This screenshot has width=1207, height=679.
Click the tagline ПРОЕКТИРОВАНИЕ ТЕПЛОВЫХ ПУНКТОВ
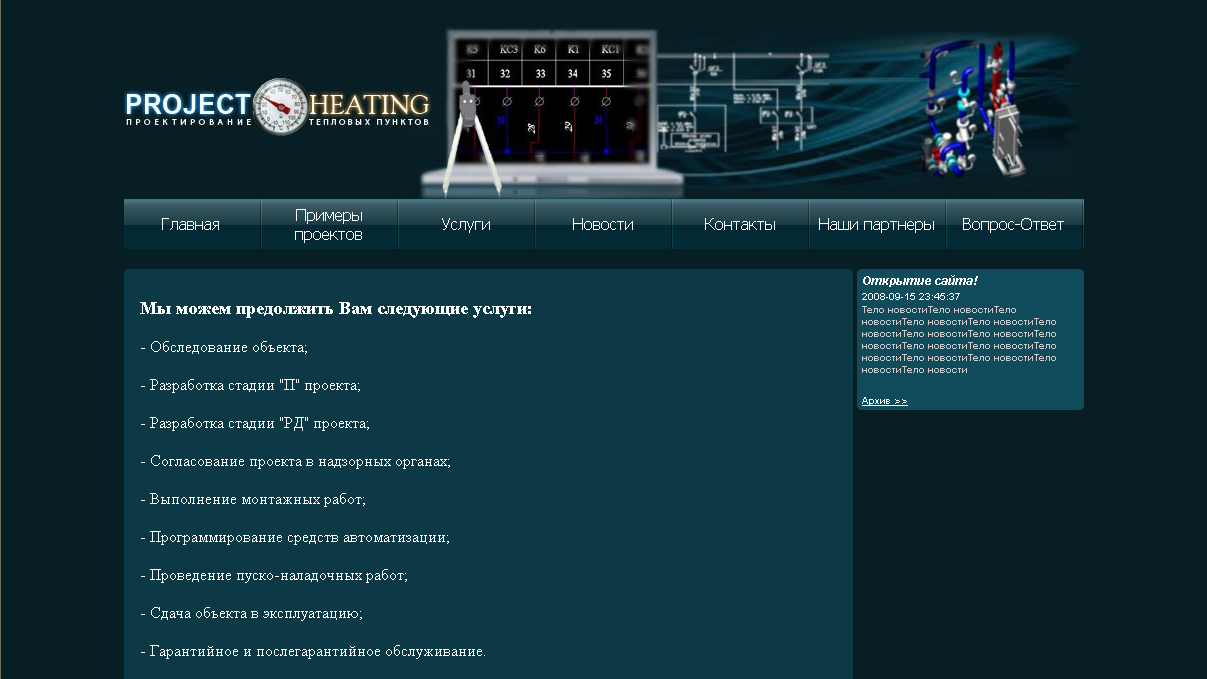(277, 122)
